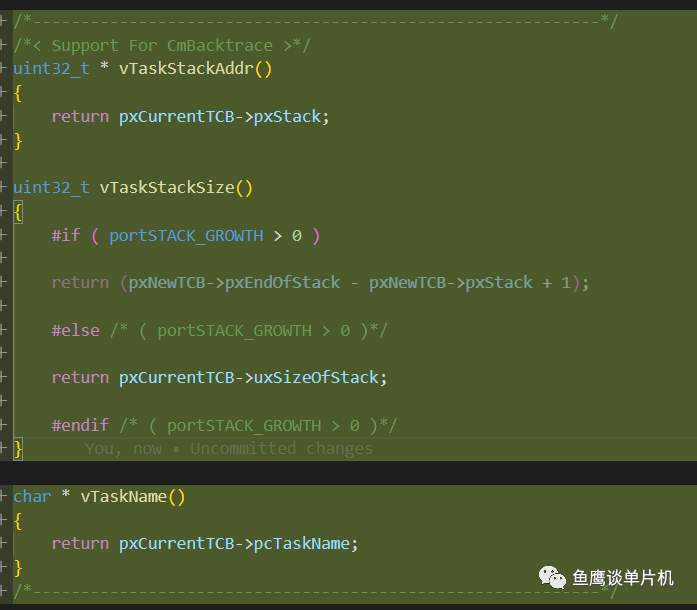697x610 pixels.
Task: Click uxSizeOfStack in the return statement
Action: point(316,377)
